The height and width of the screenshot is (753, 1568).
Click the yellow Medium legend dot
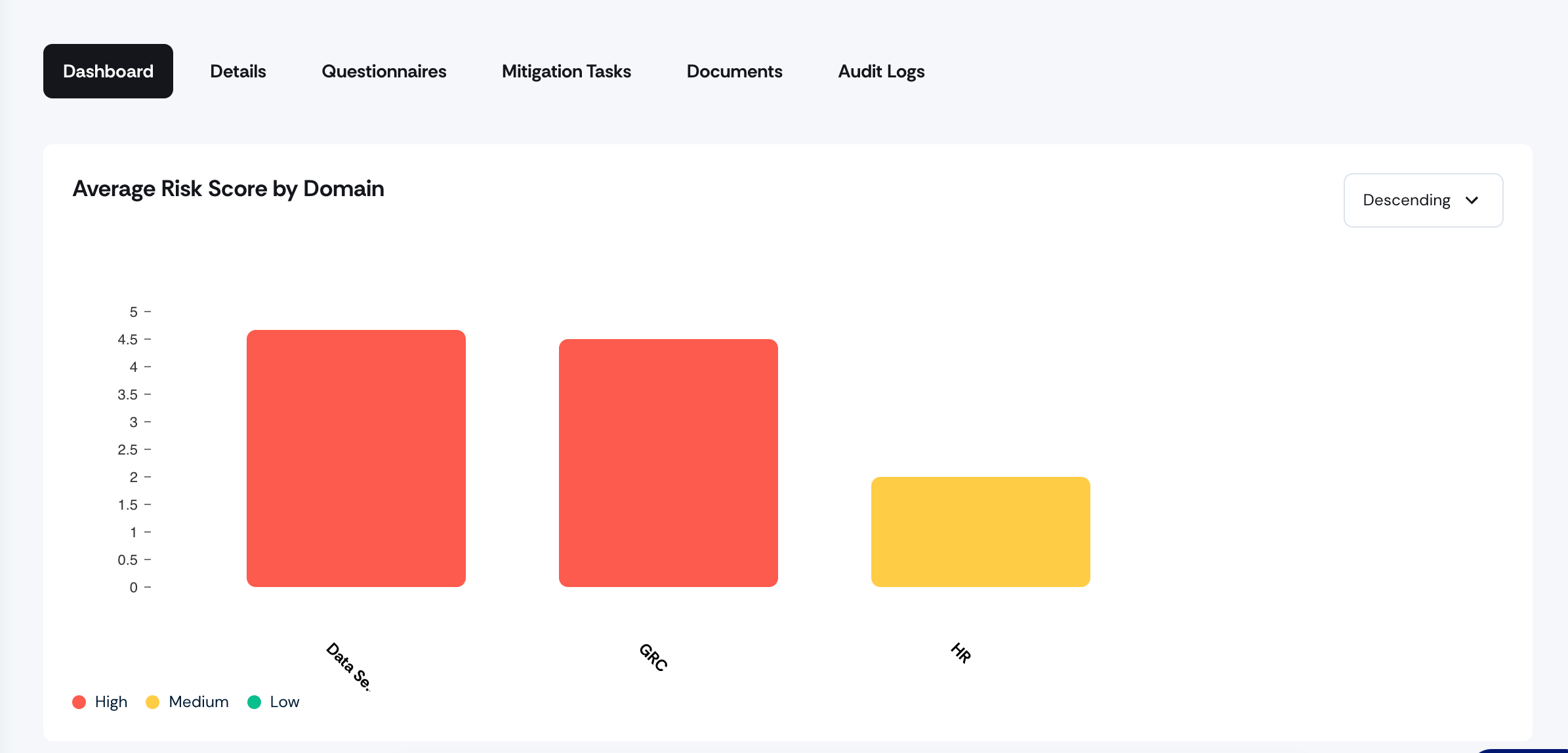click(153, 702)
